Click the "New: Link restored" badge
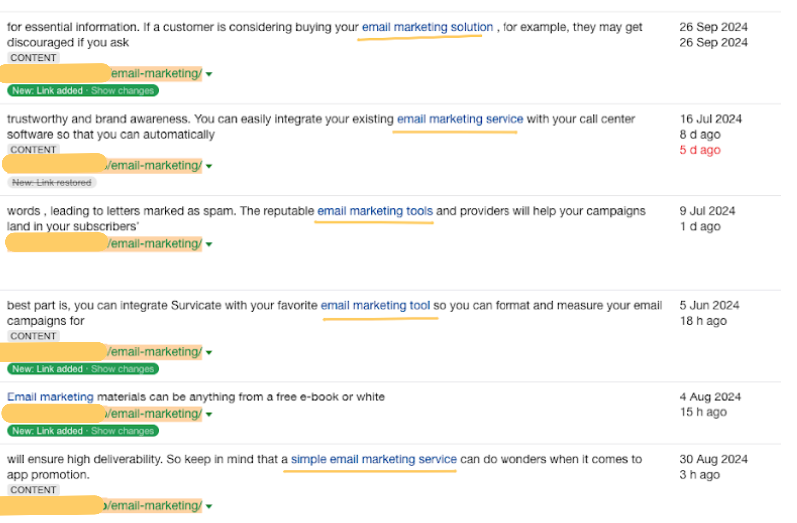This screenshot has width=797, height=523. coord(51,183)
